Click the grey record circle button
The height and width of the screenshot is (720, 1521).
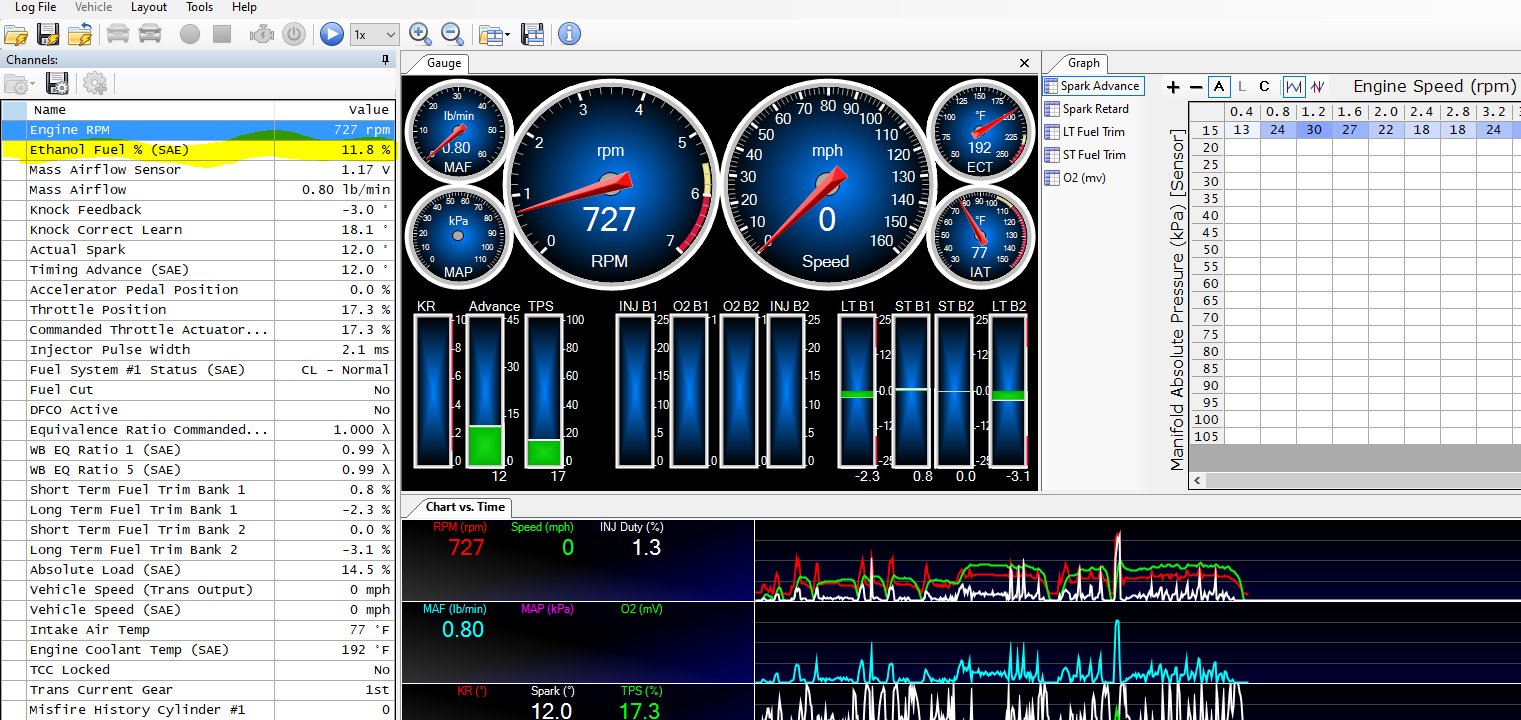point(190,34)
